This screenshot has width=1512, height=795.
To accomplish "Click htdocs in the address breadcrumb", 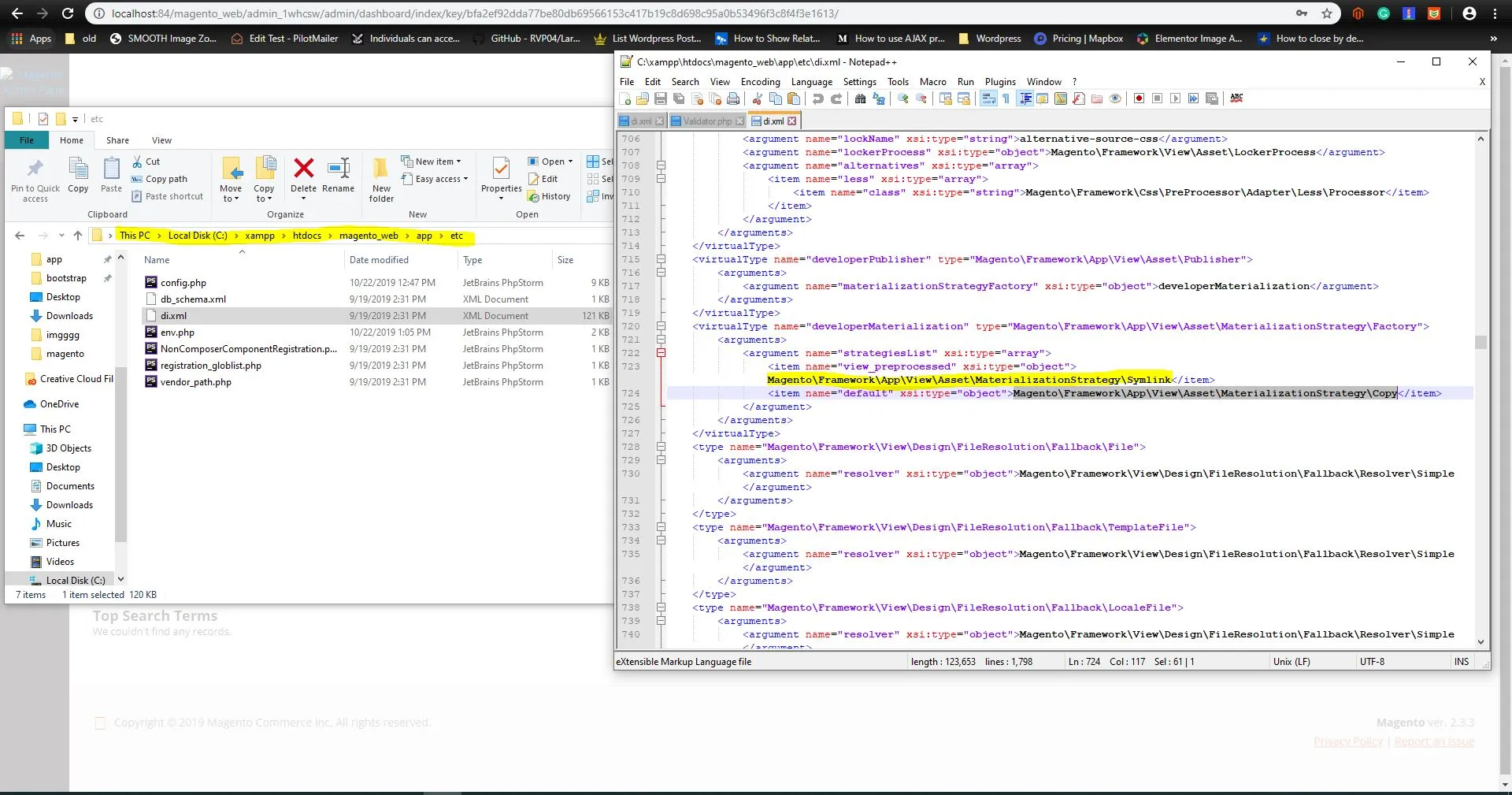I will [x=306, y=236].
